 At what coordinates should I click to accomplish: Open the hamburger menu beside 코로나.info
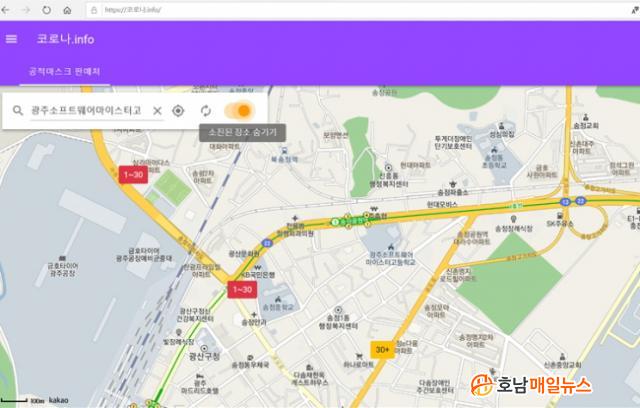(x=12, y=39)
